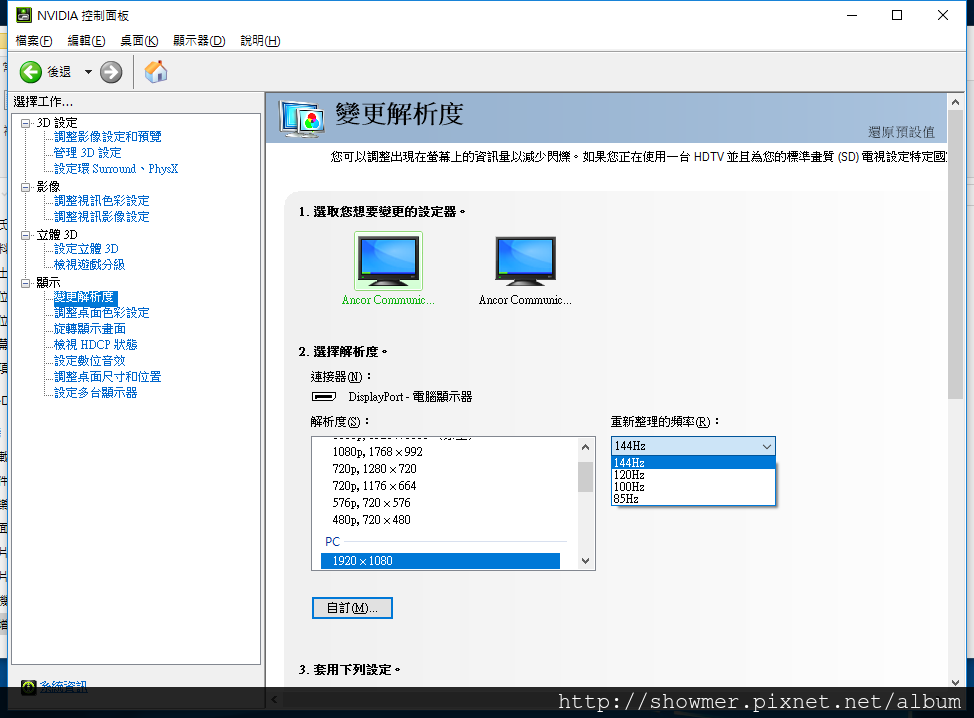Viewport: 974px width, 718px height.
Task: Click the green Back arrow icon
Action: point(30,72)
